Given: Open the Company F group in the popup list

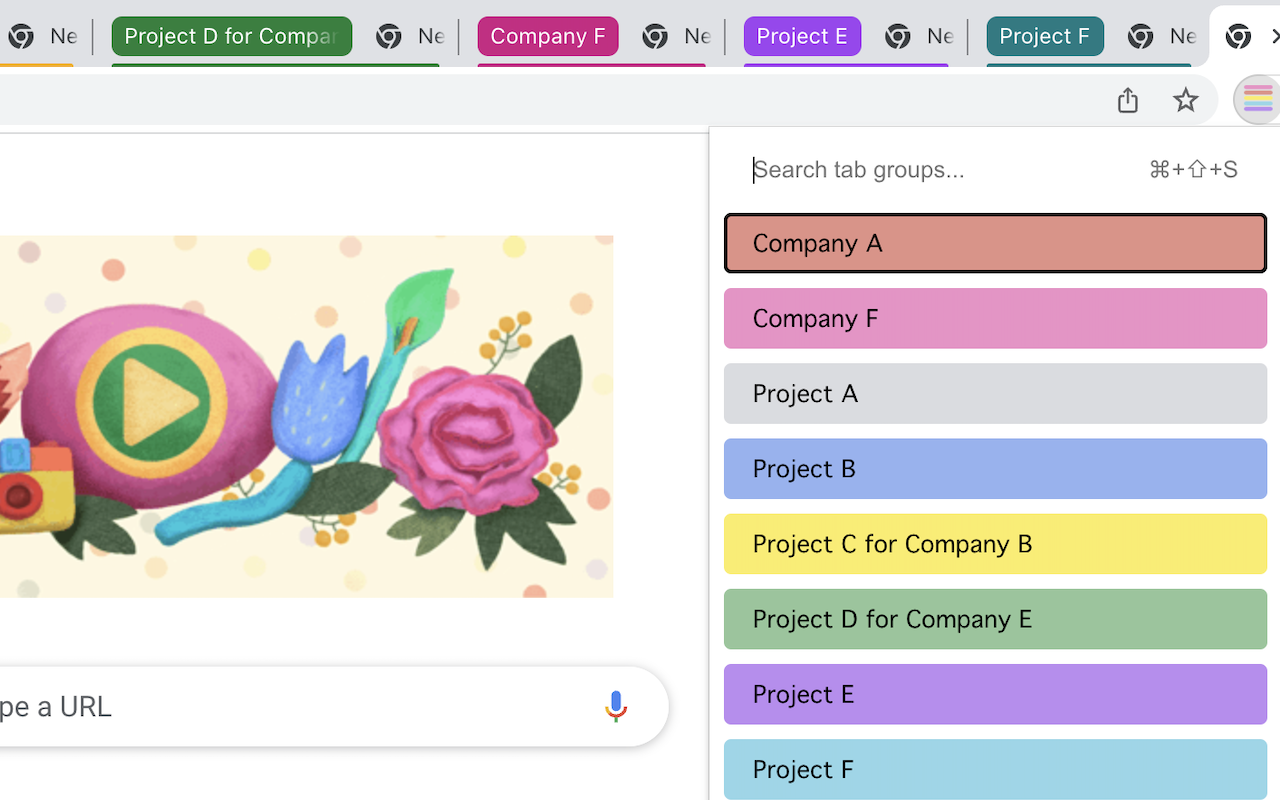Looking at the screenshot, I should 995,318.
